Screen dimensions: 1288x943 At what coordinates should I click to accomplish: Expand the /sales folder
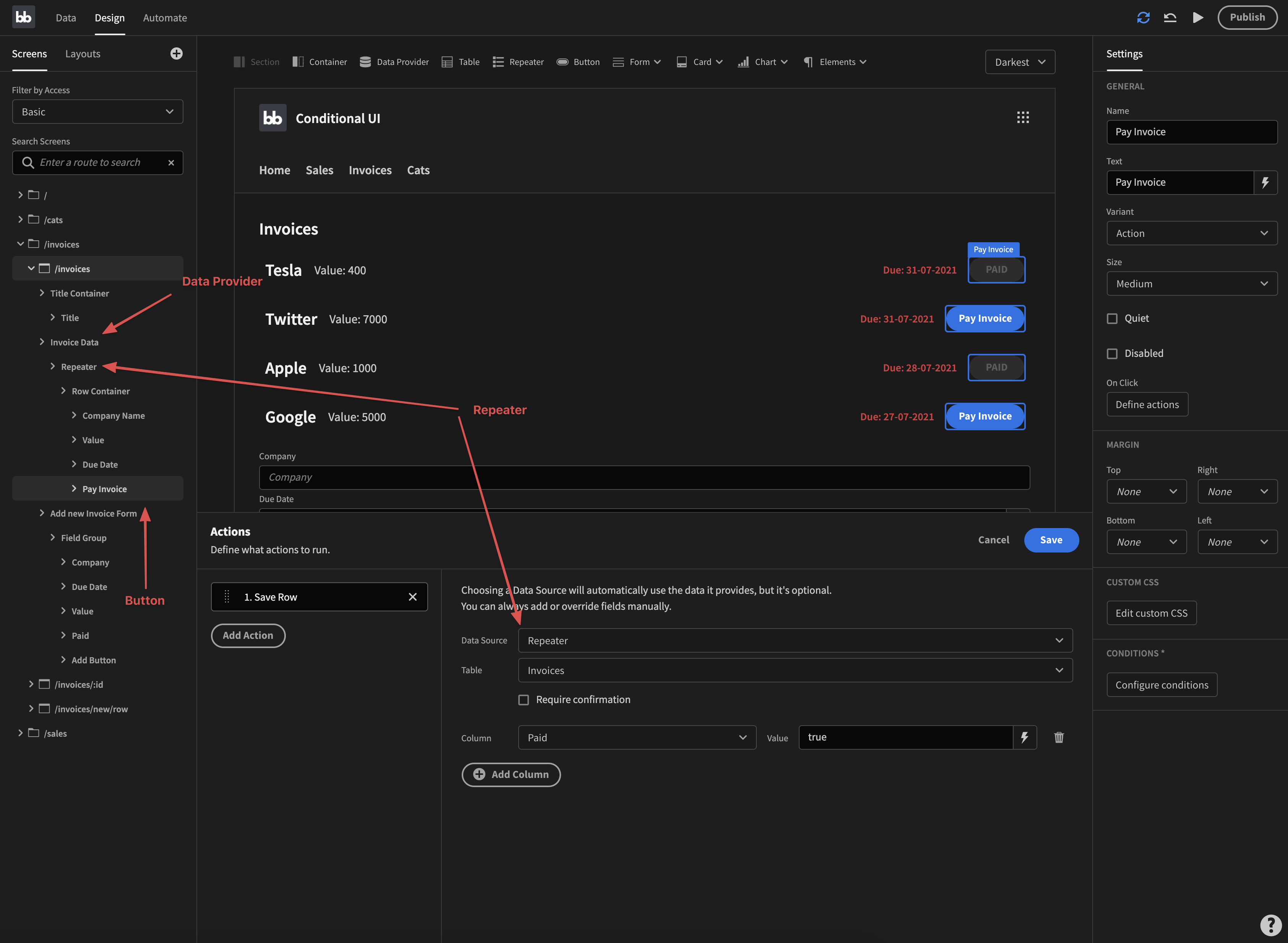pyautogui.click(x=21, y=733)
